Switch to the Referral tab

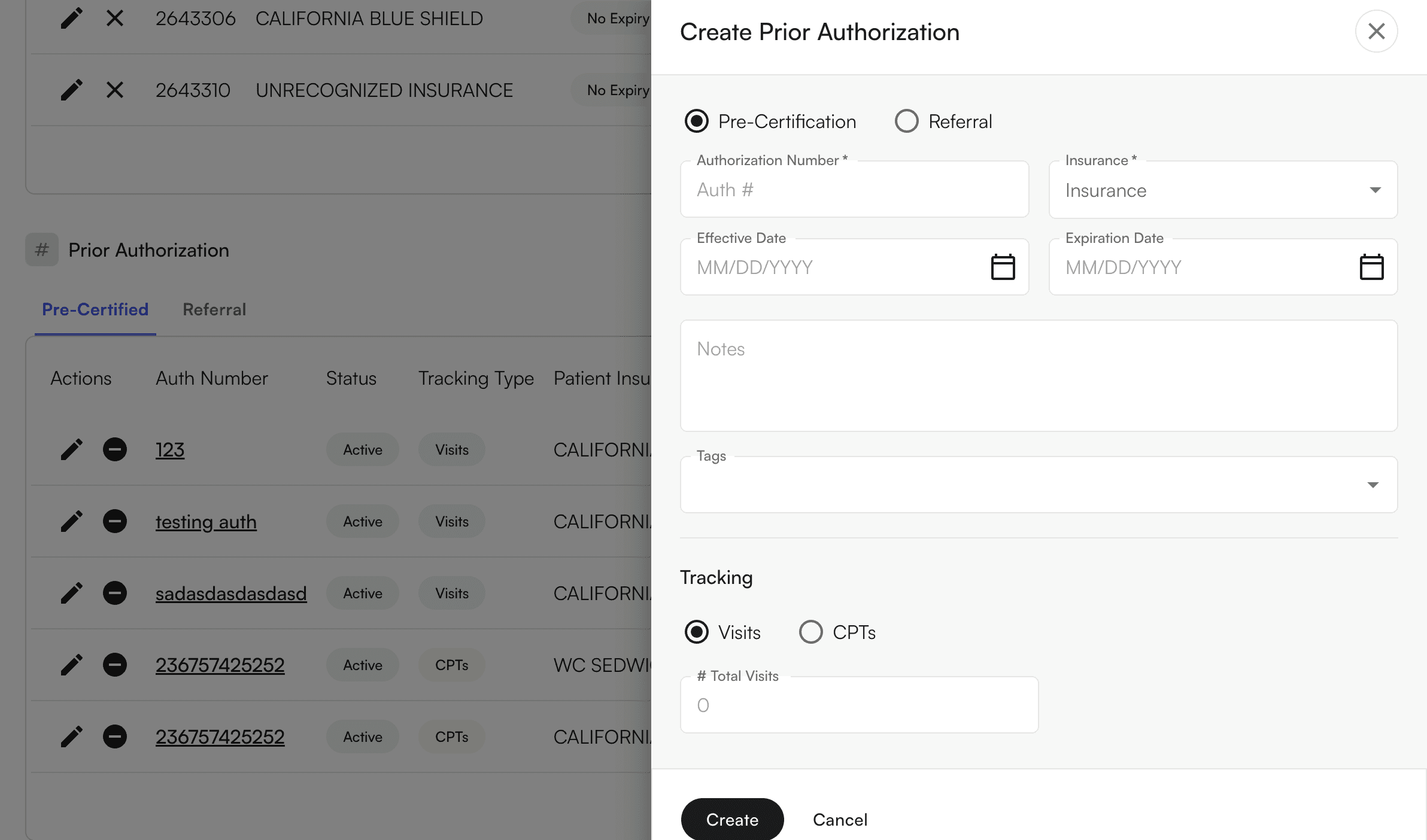(214, 309)
